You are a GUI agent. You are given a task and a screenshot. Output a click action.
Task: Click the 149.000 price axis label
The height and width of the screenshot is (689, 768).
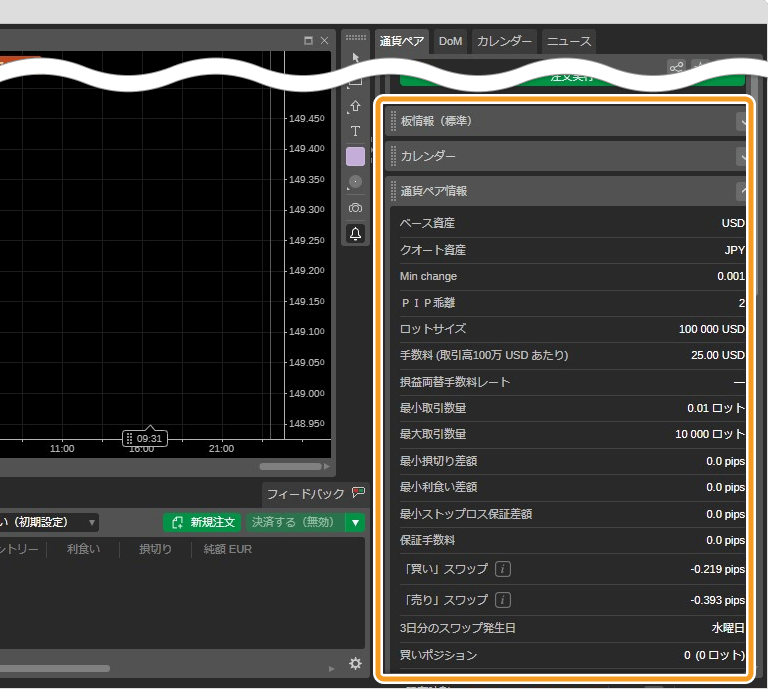pos(307,393)
